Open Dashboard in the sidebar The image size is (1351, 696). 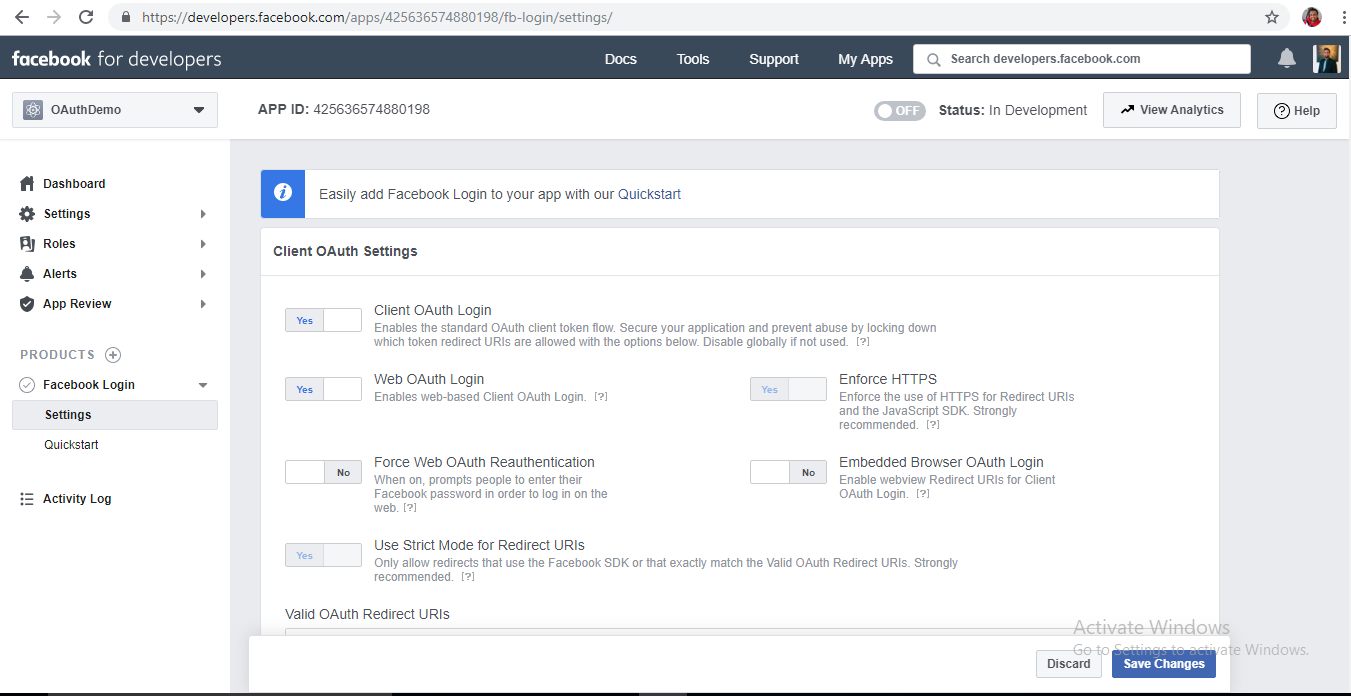tap(74, 184)
